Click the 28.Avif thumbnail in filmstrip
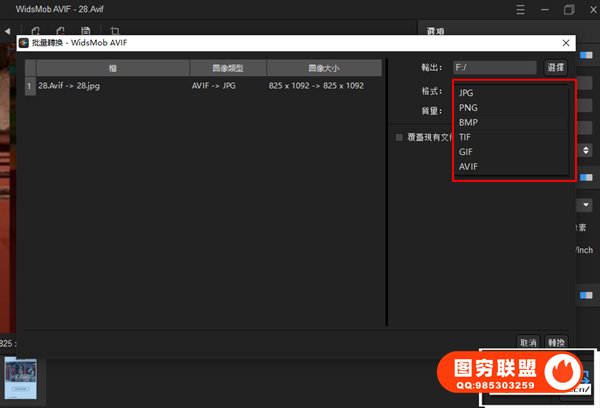The width and height of the screenshot is (600, 408). [x=20, y=380]
